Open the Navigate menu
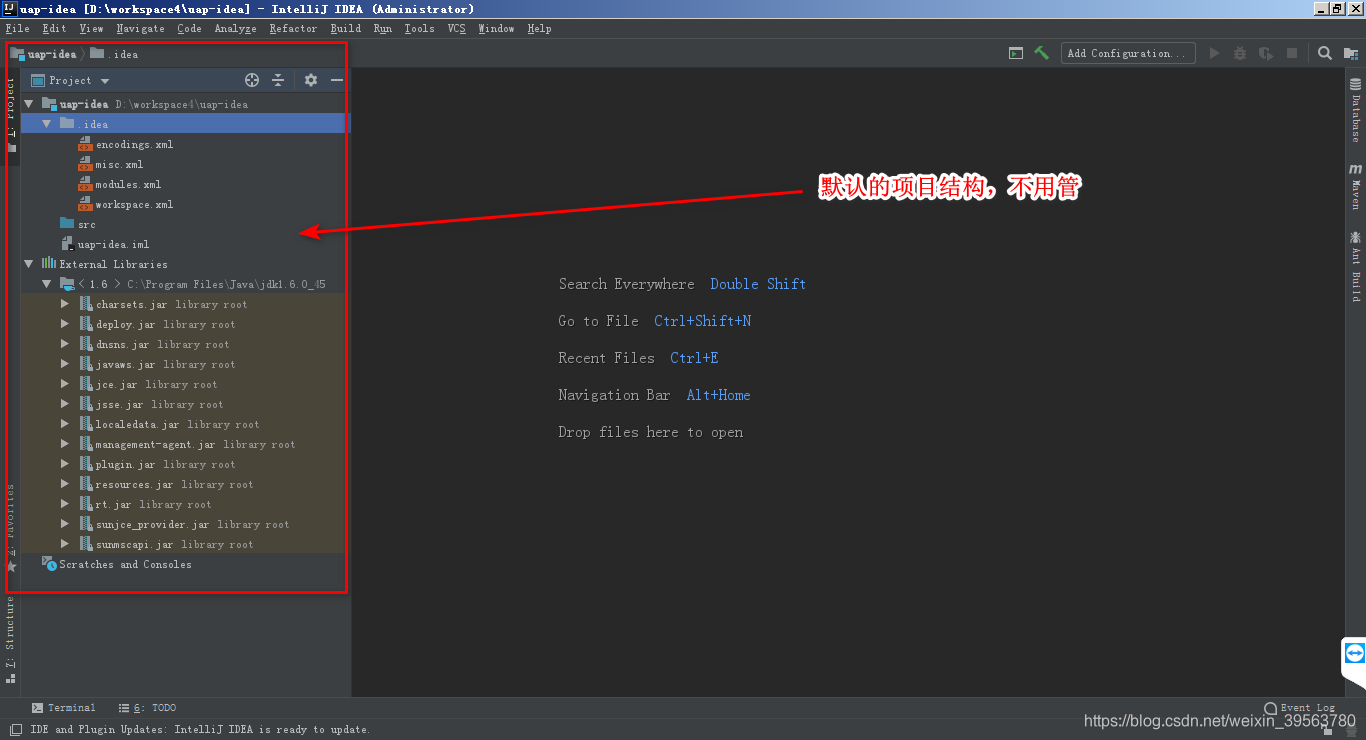This screenshot has height=740, width=1366. [140, 28]
